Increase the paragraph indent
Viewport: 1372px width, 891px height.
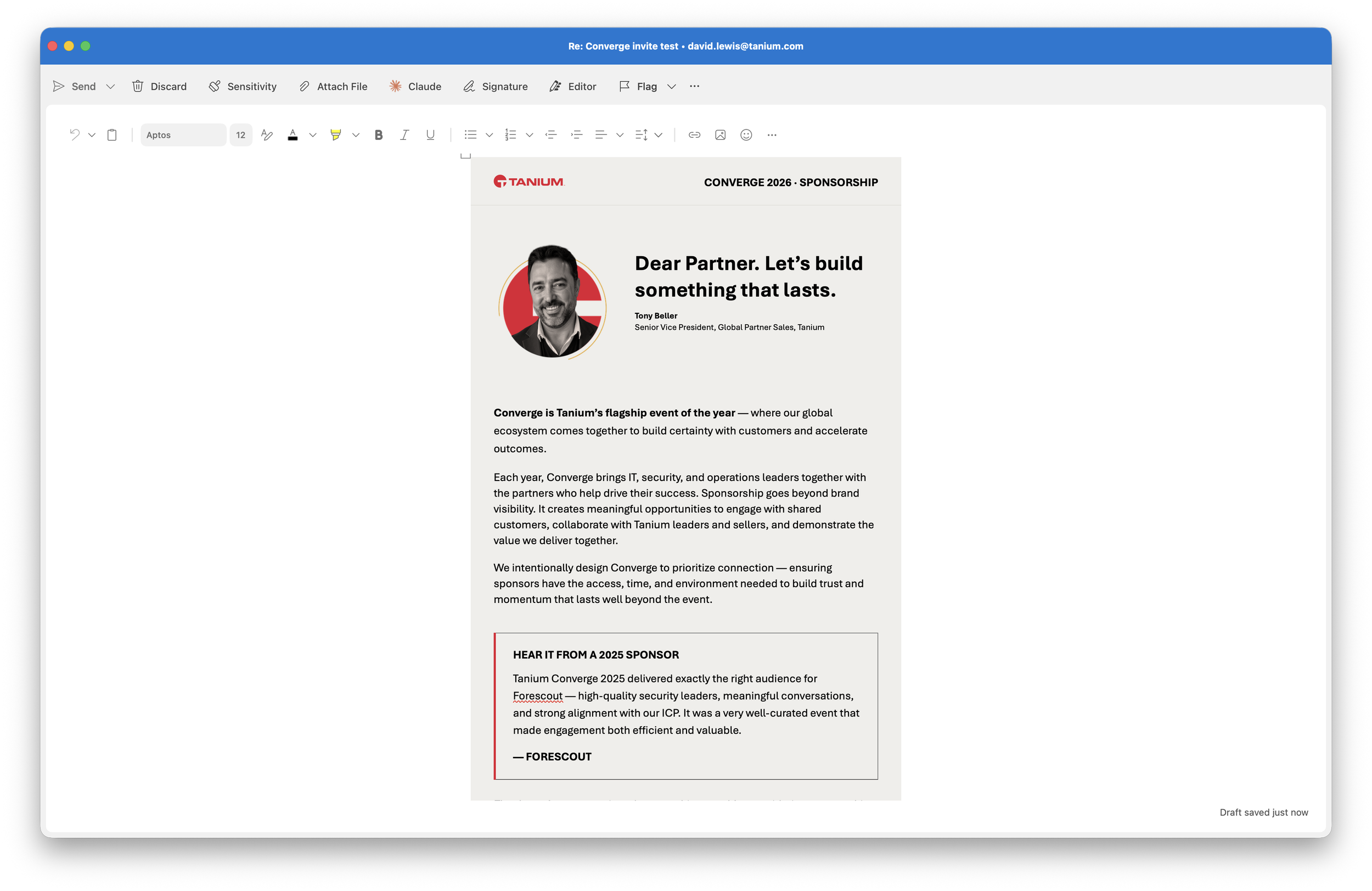(x=577, y=135)
